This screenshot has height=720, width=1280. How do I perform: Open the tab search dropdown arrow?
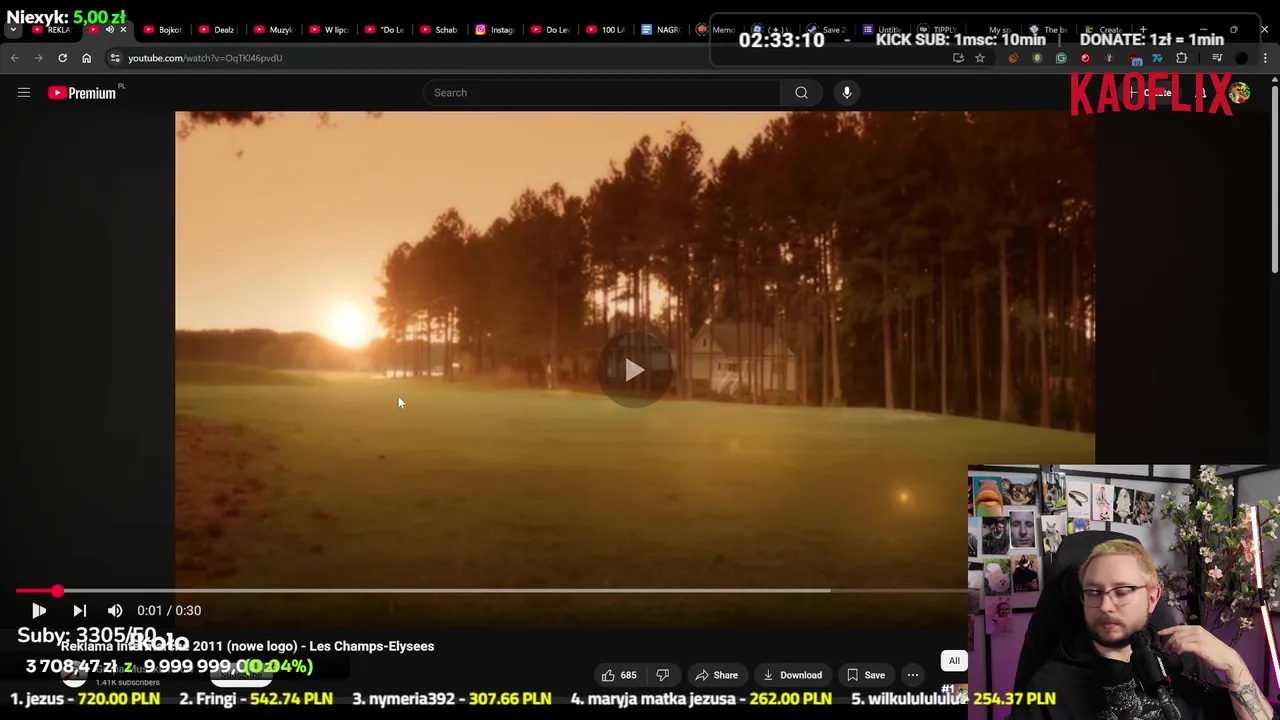pyautogui.click(x=12, y=30)
